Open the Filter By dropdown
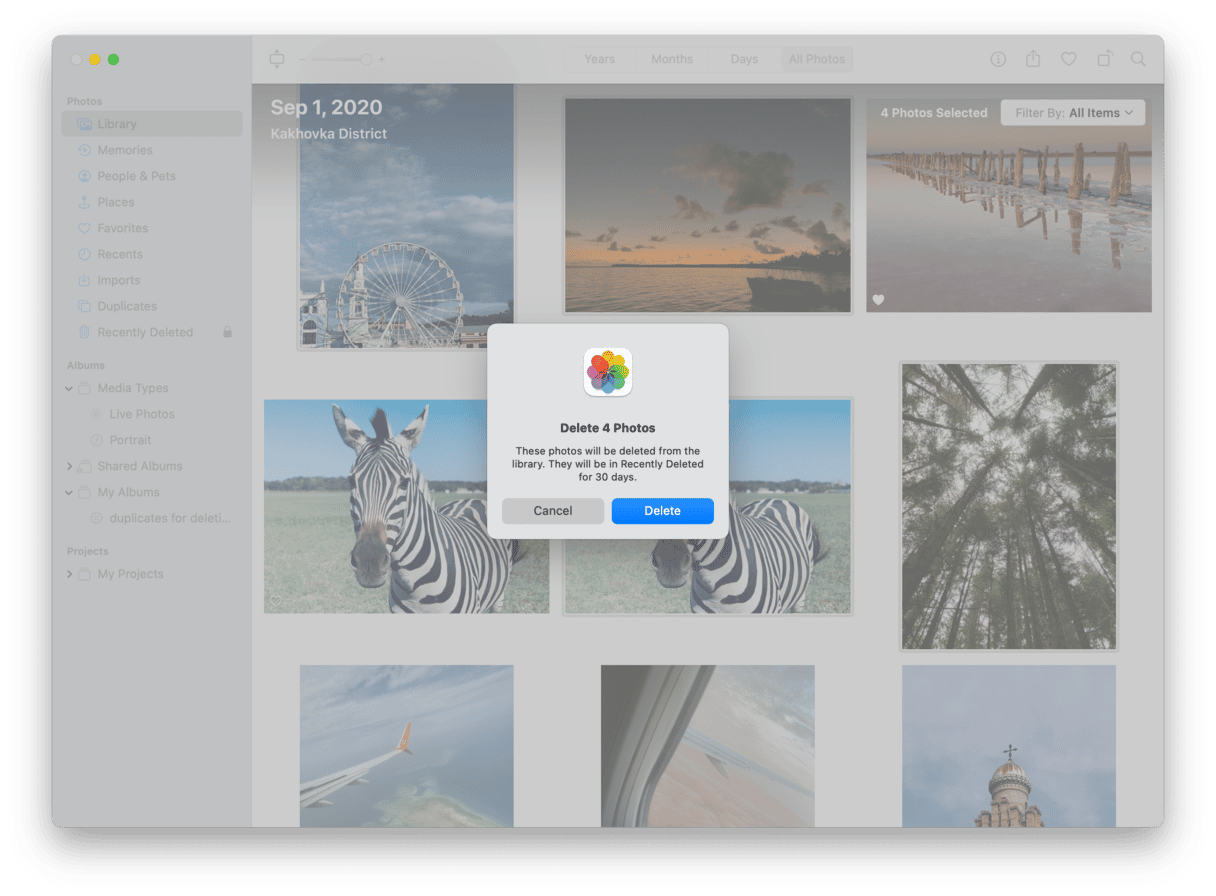 click(x=1073, y=113)
